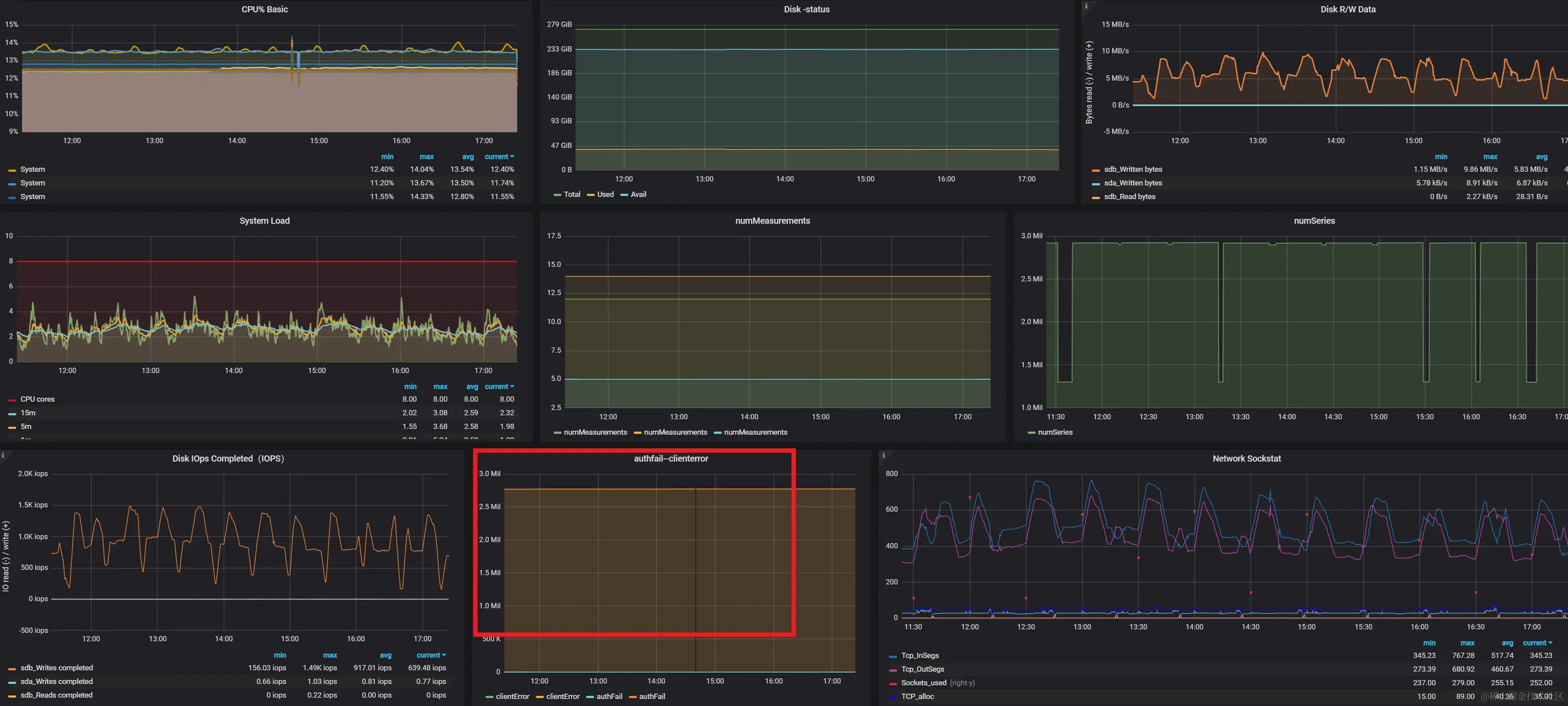Click the Tcp_InSegs legend color marker

[x=893, y=656]
